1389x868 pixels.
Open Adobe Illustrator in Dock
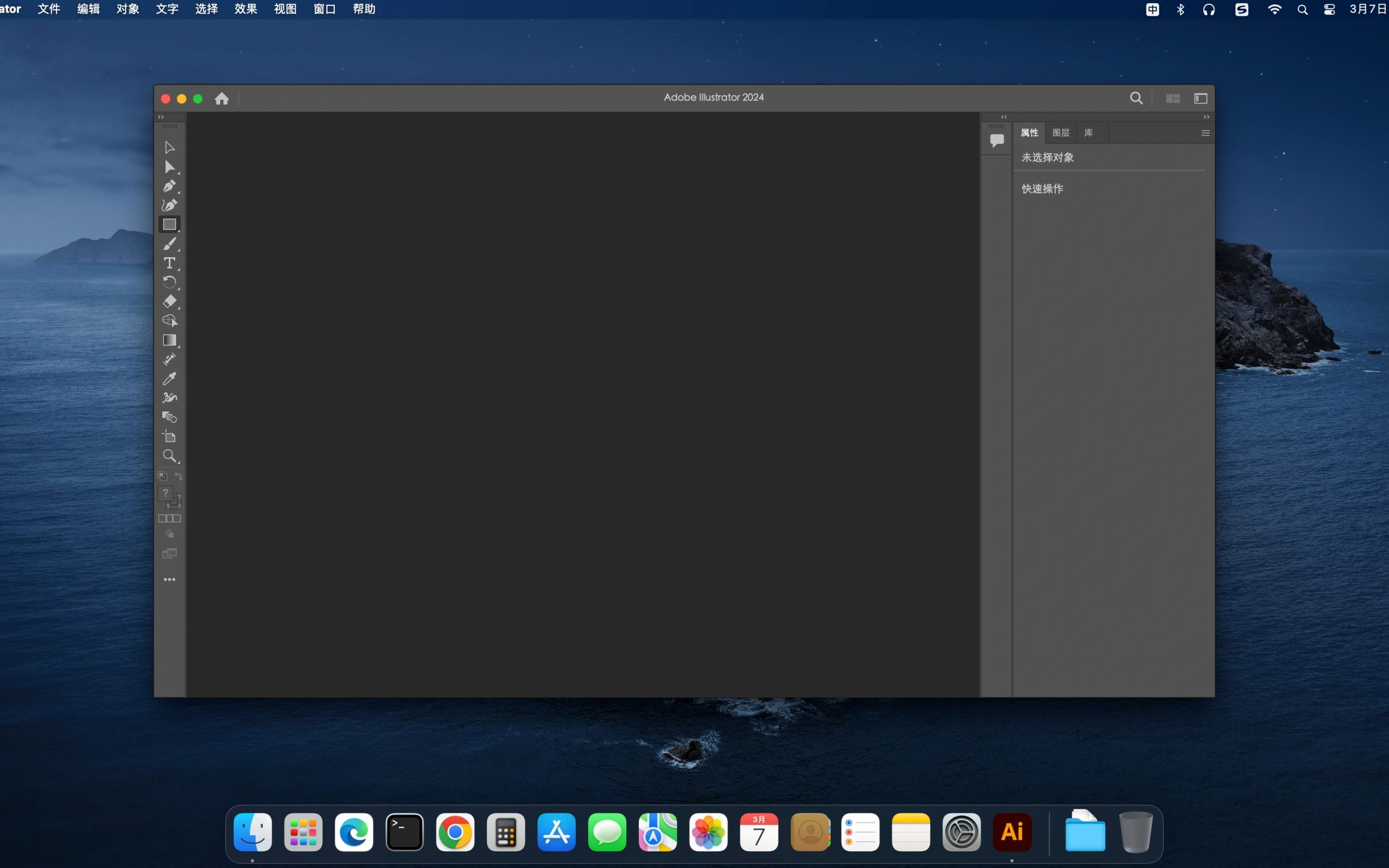tap(1012, 832)
